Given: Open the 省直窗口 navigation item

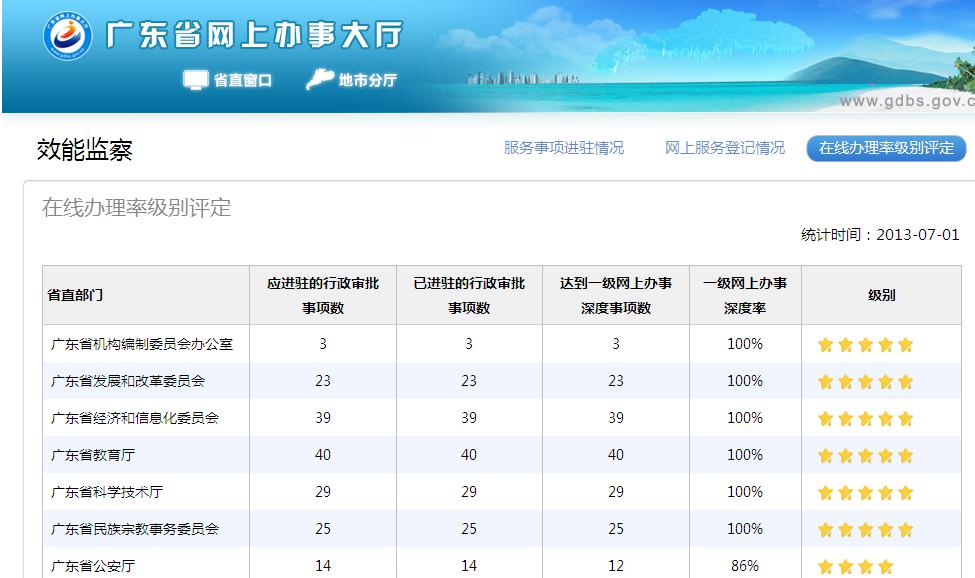Looking at the screenshot, I should click(242, 80).
